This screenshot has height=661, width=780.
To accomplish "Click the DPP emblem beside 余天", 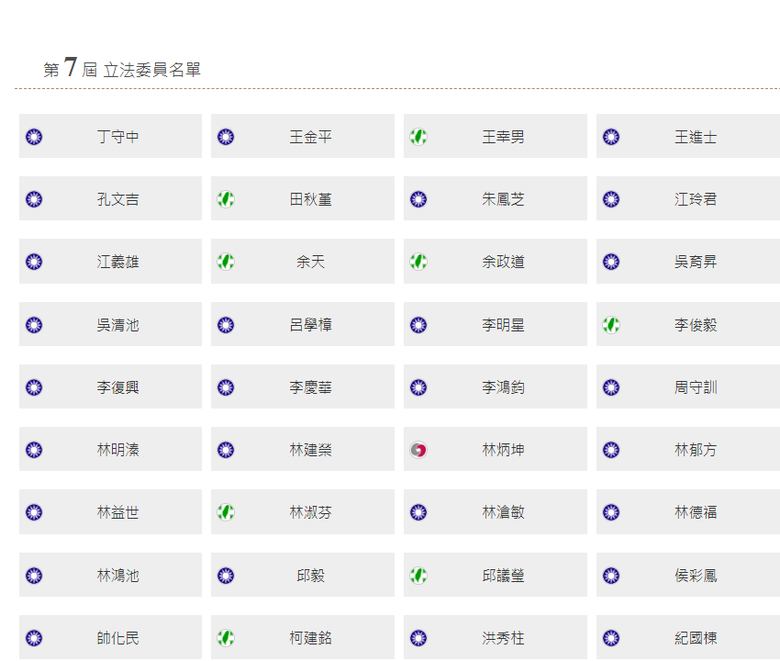I will [226, 262].
